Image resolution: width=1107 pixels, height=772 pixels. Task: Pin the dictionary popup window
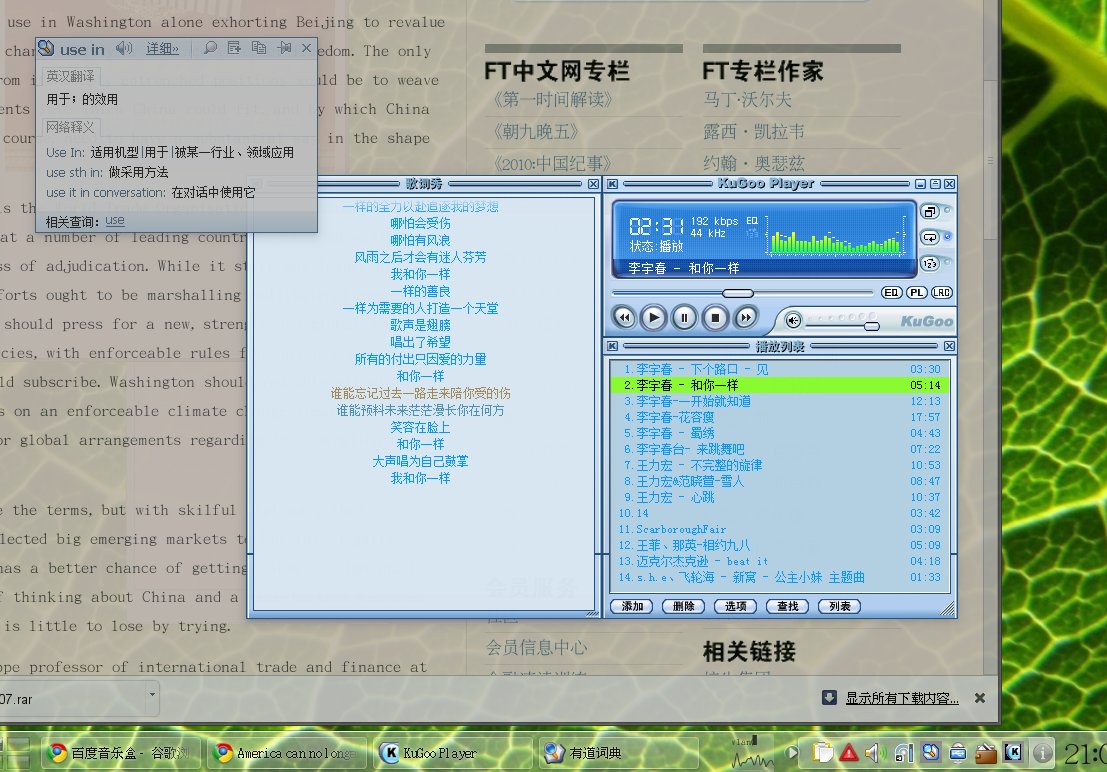click(285, 48)
